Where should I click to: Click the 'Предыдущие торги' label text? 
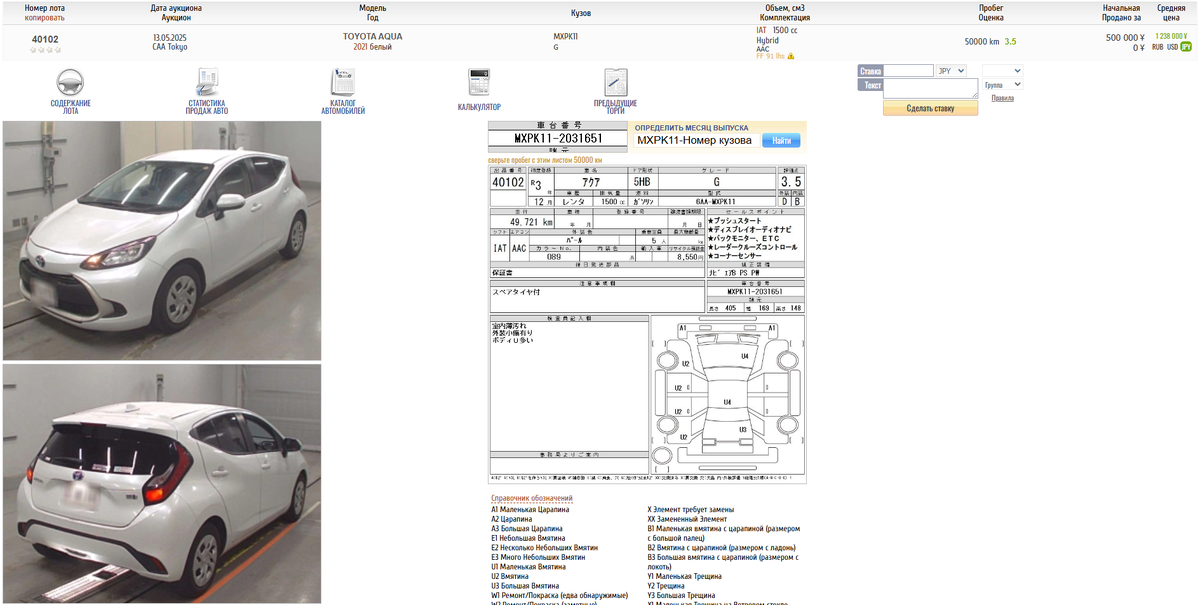click(615, 107)
